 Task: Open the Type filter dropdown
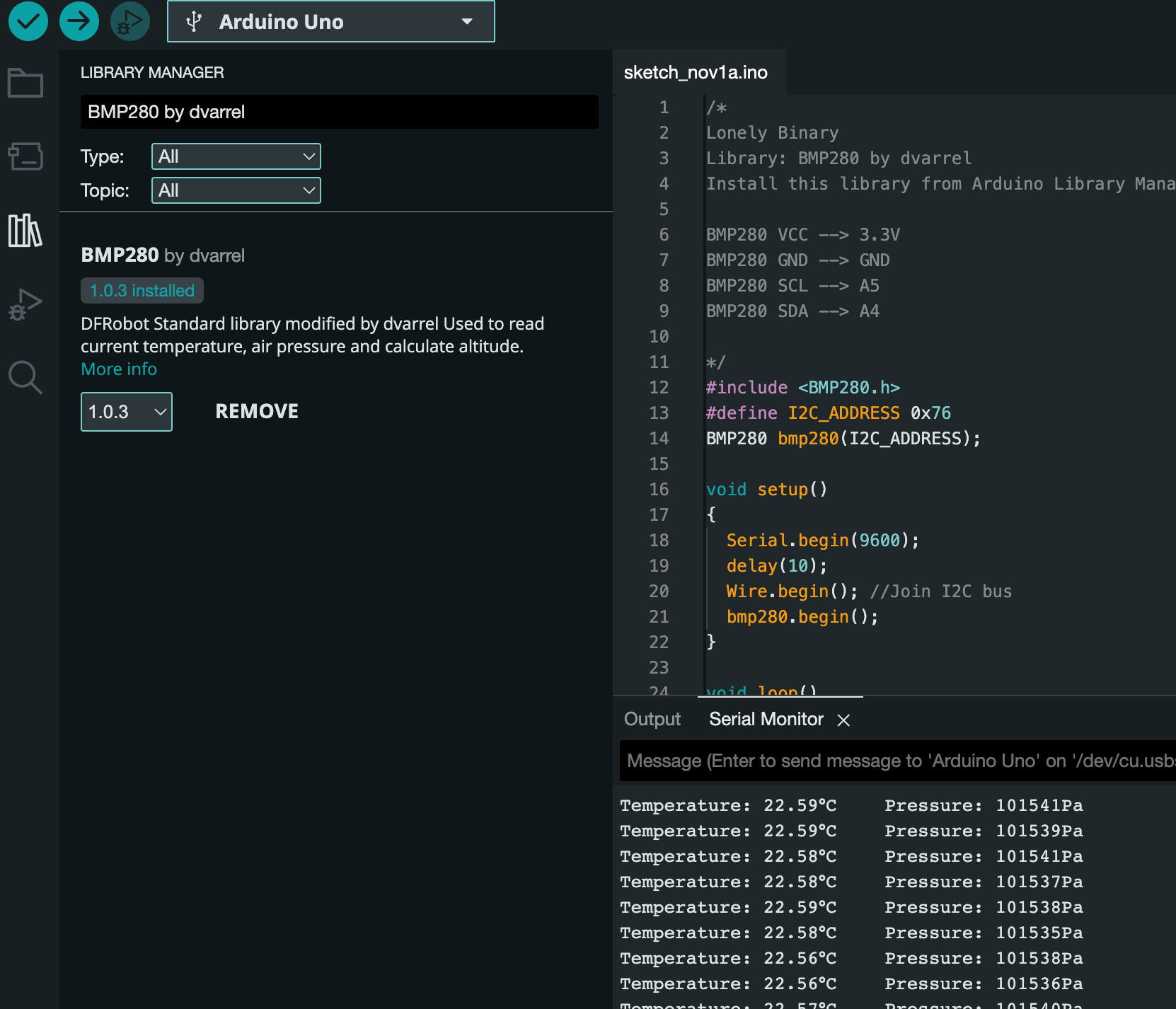[x=236, y=156]
